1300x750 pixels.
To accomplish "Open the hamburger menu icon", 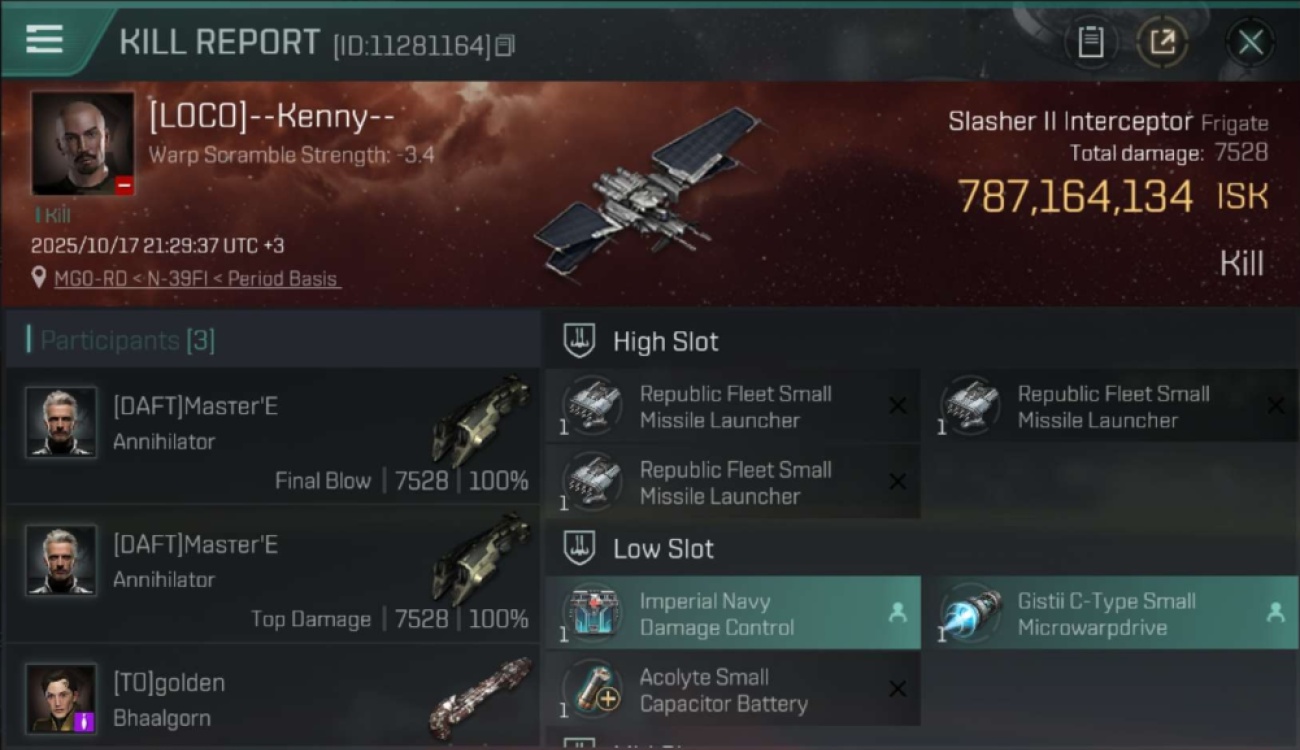I will point(44,39).
